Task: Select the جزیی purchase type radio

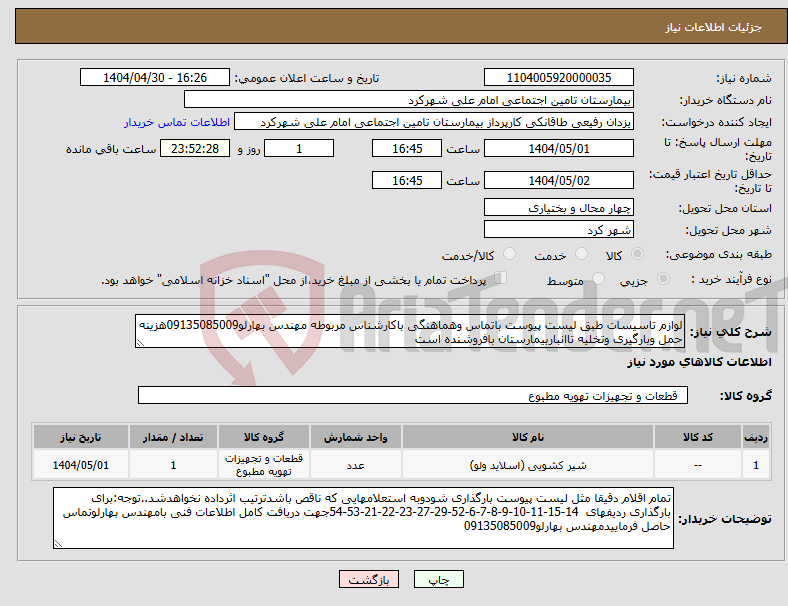Action: 663,279
